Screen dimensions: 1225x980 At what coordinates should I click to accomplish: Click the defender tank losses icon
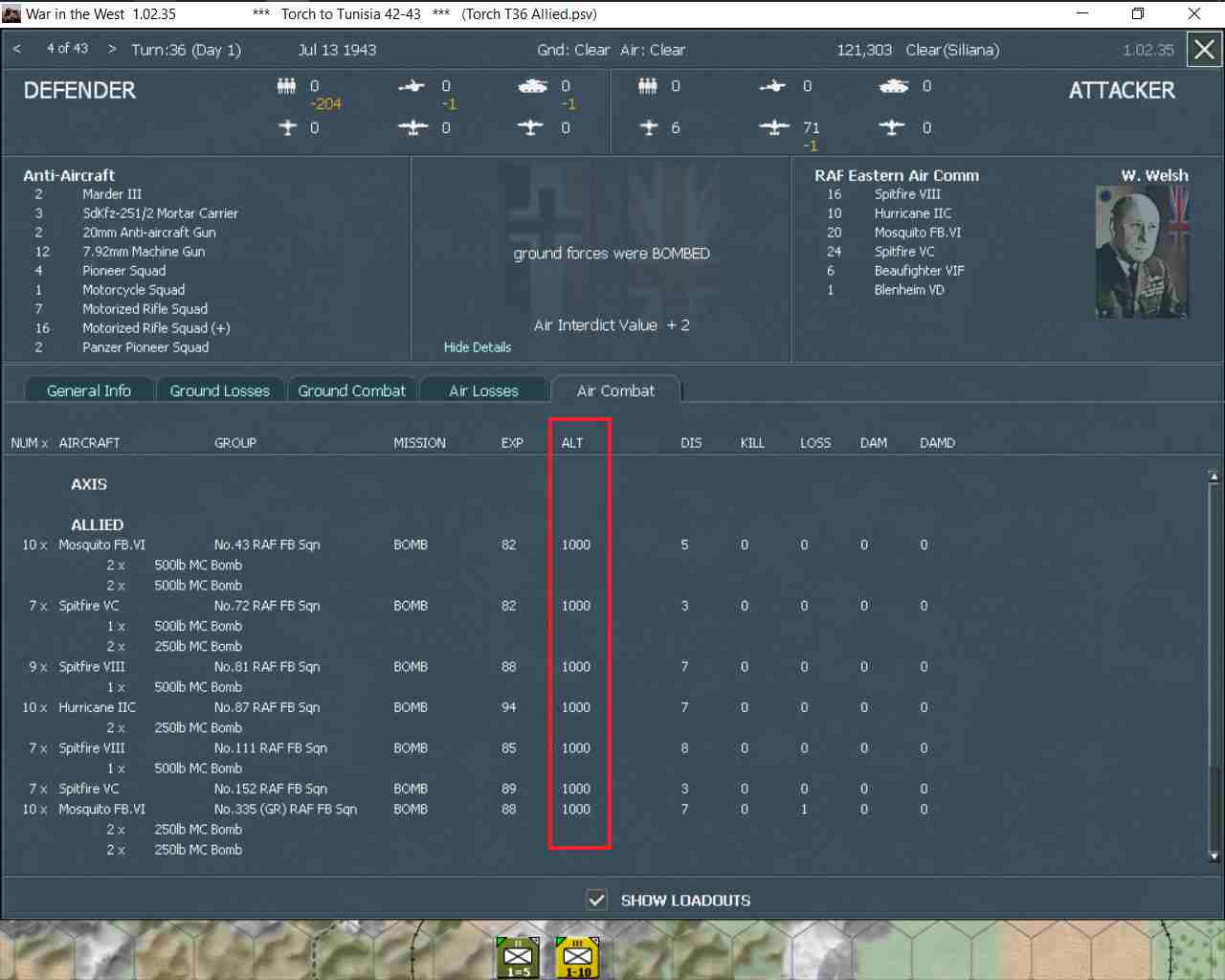tap(532, 86)
